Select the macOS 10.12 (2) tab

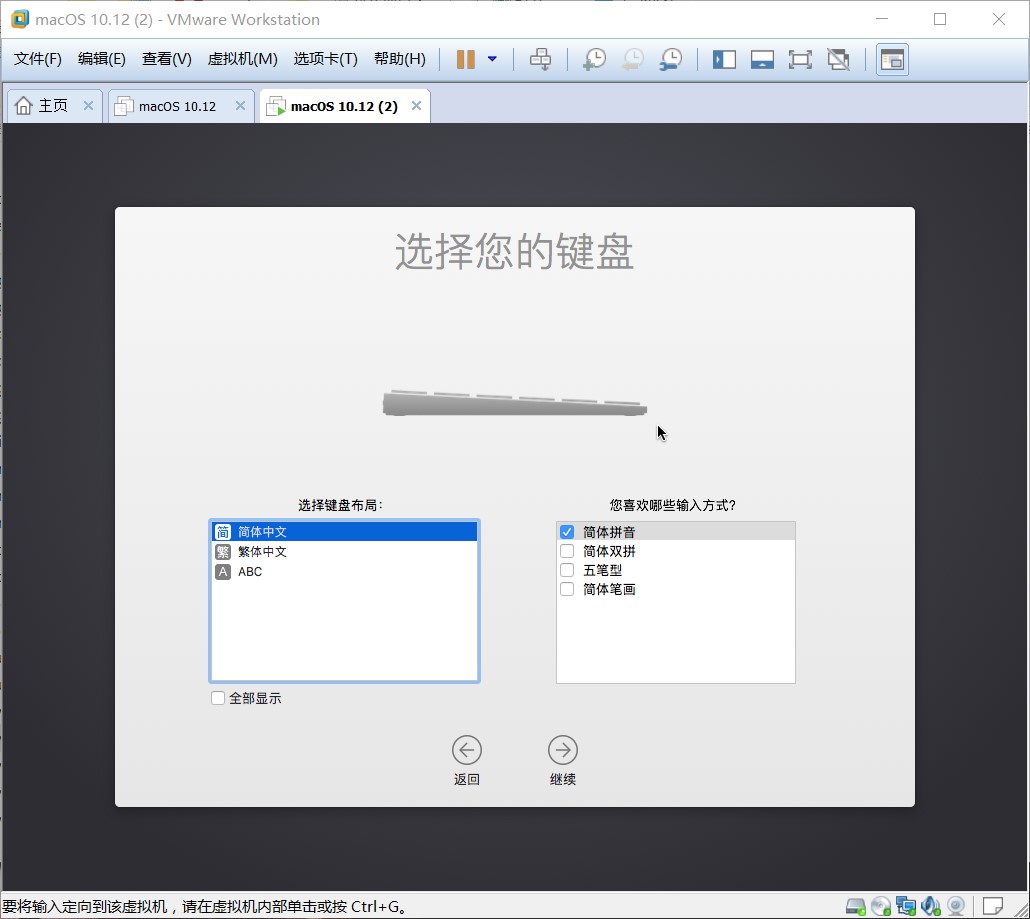[x=344, y=106]
